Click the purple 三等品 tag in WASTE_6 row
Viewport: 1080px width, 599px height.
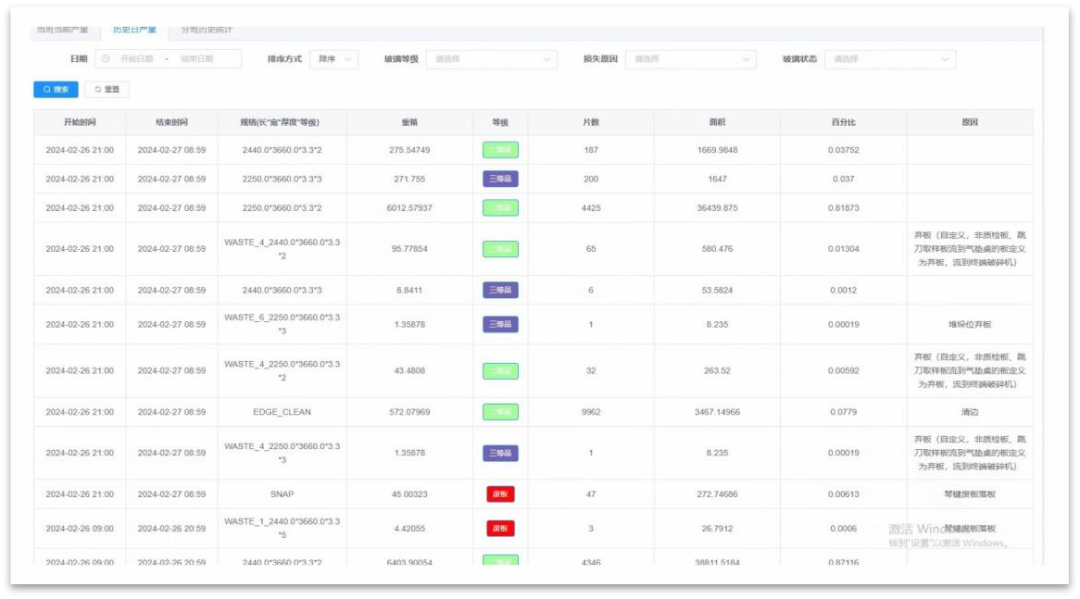(x=500, y=324)
